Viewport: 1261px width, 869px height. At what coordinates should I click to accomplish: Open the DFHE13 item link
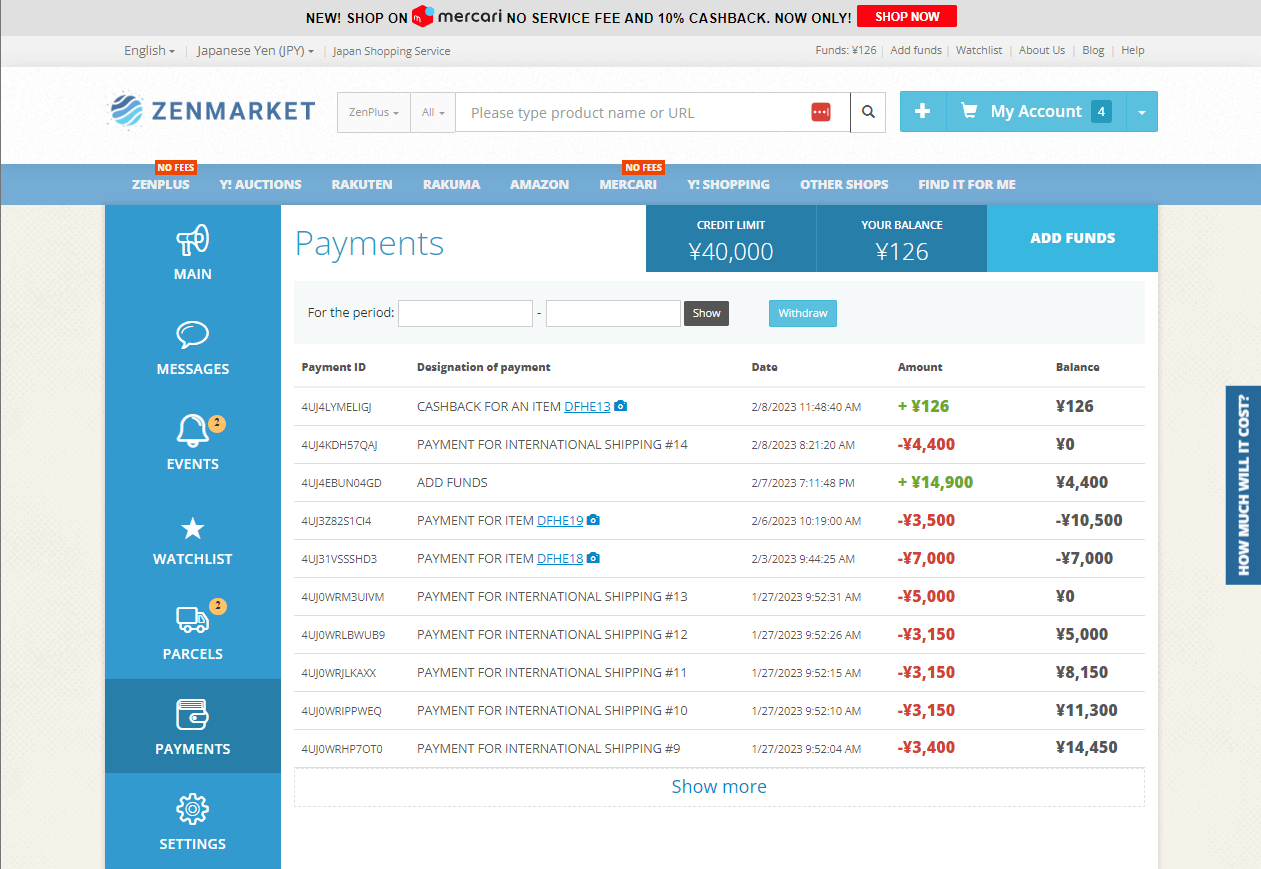pos(587,406)
